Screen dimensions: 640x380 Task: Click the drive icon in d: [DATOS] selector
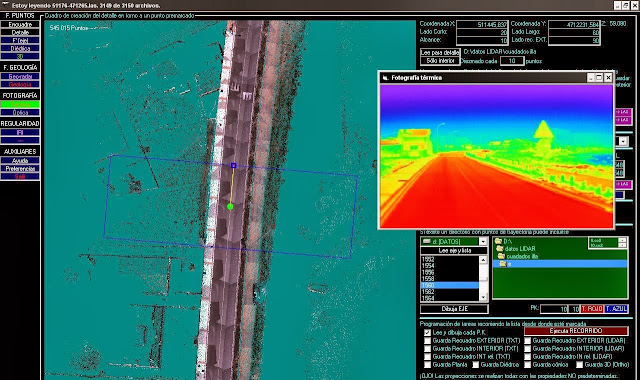tap(427, 242)
